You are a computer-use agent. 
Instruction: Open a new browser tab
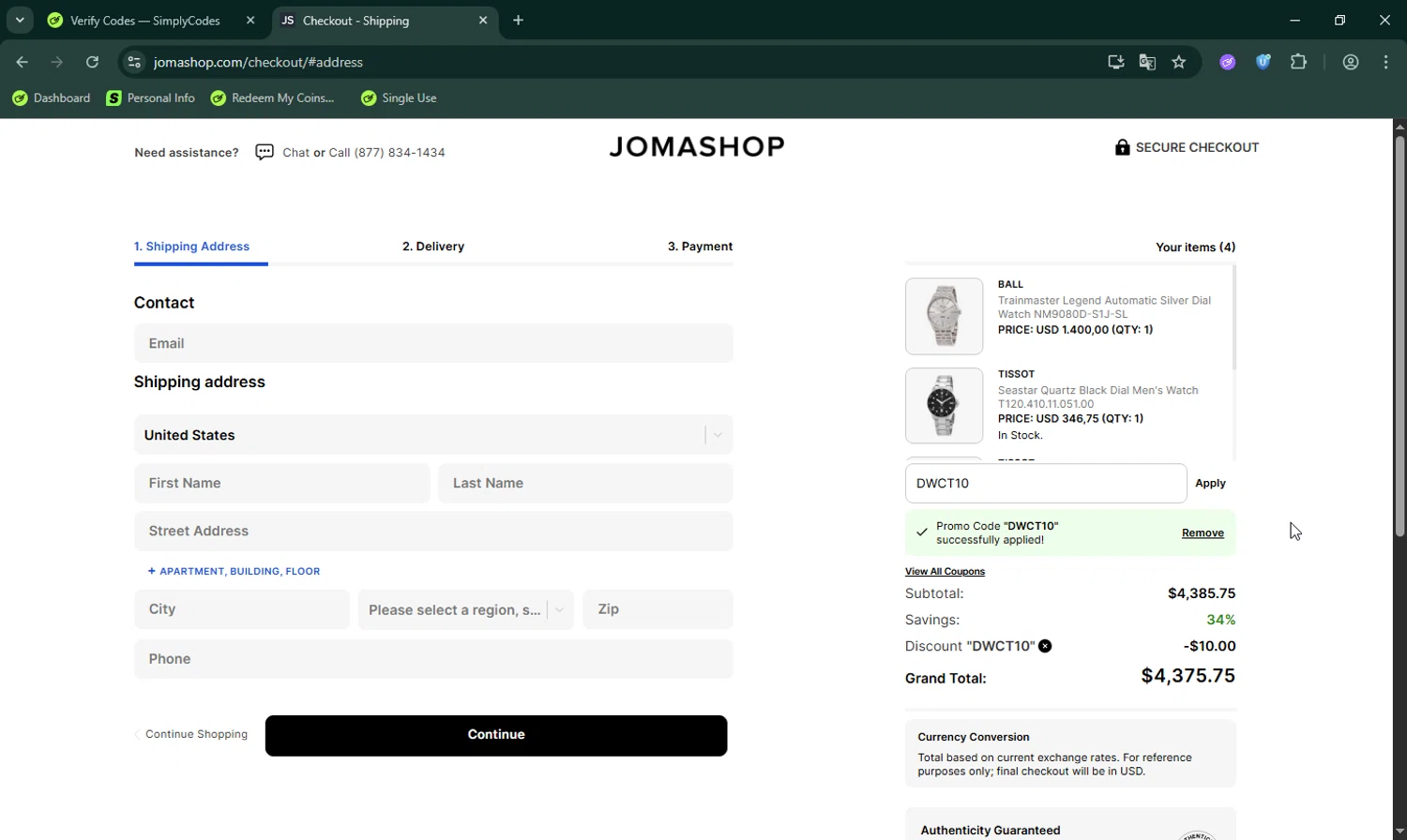click(519, 21)
